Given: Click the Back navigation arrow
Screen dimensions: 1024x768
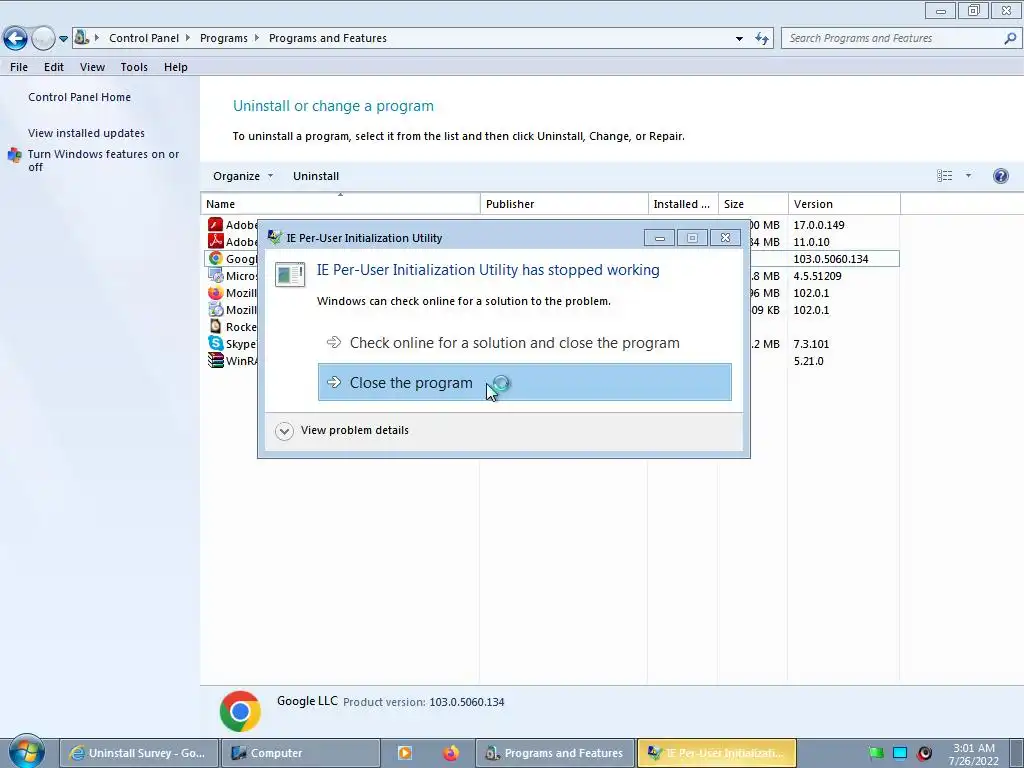Looking at the screenshot, I should [x=15, y=39].
